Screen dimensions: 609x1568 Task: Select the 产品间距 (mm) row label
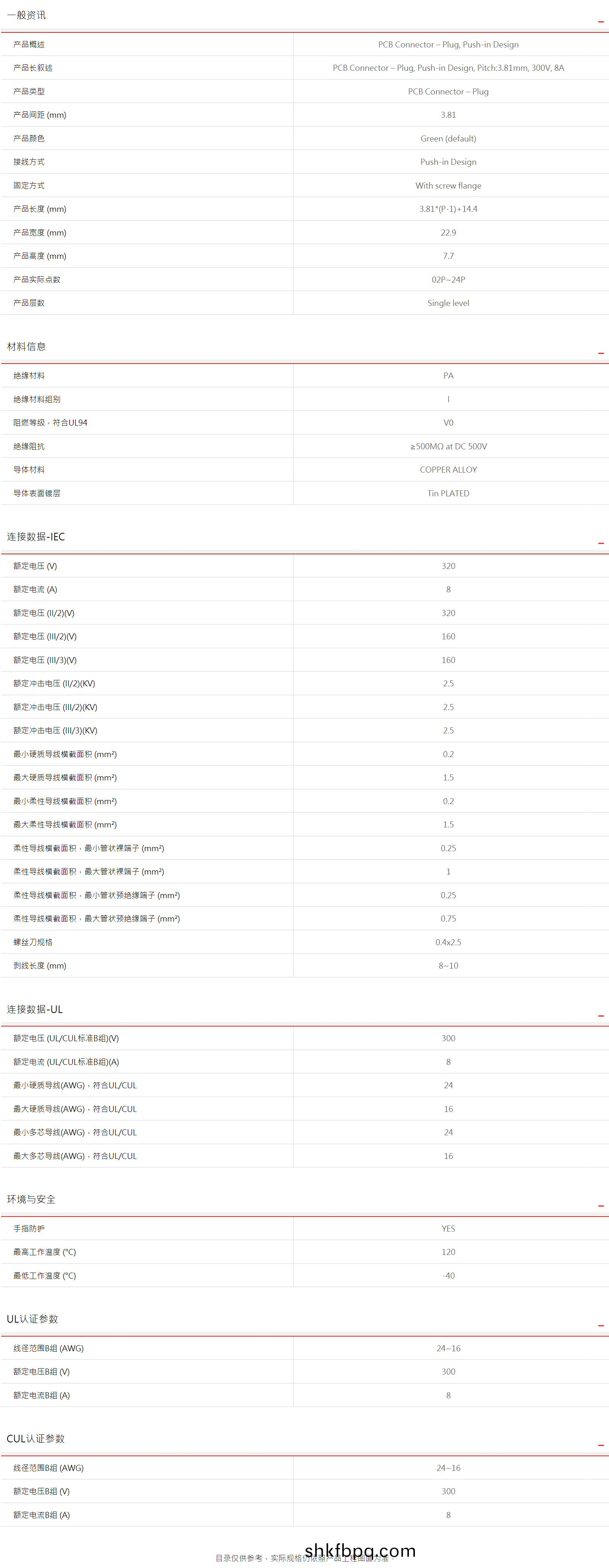tap(39, 115)
